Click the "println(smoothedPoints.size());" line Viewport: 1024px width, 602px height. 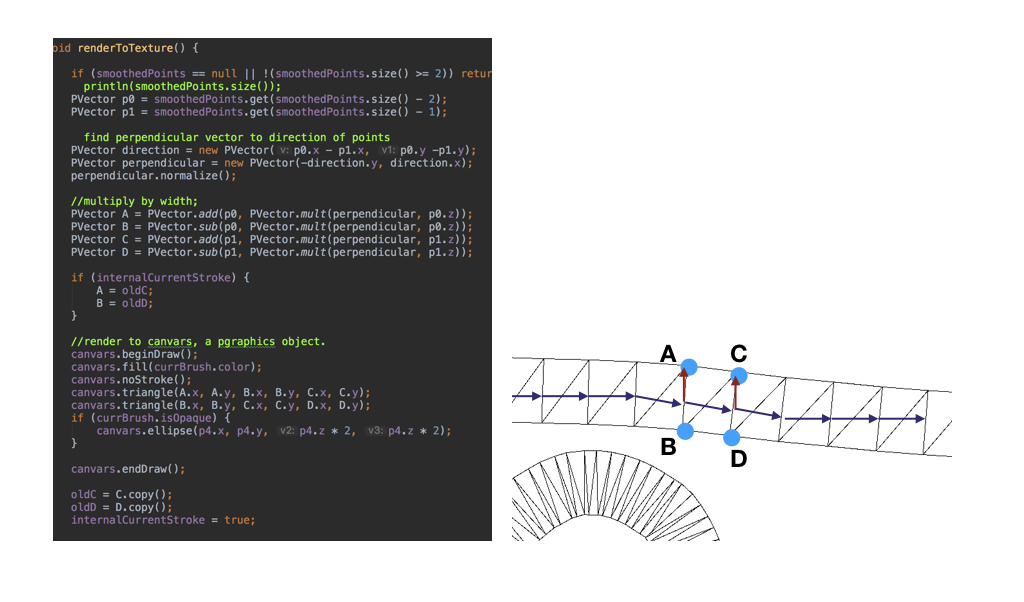182,86
